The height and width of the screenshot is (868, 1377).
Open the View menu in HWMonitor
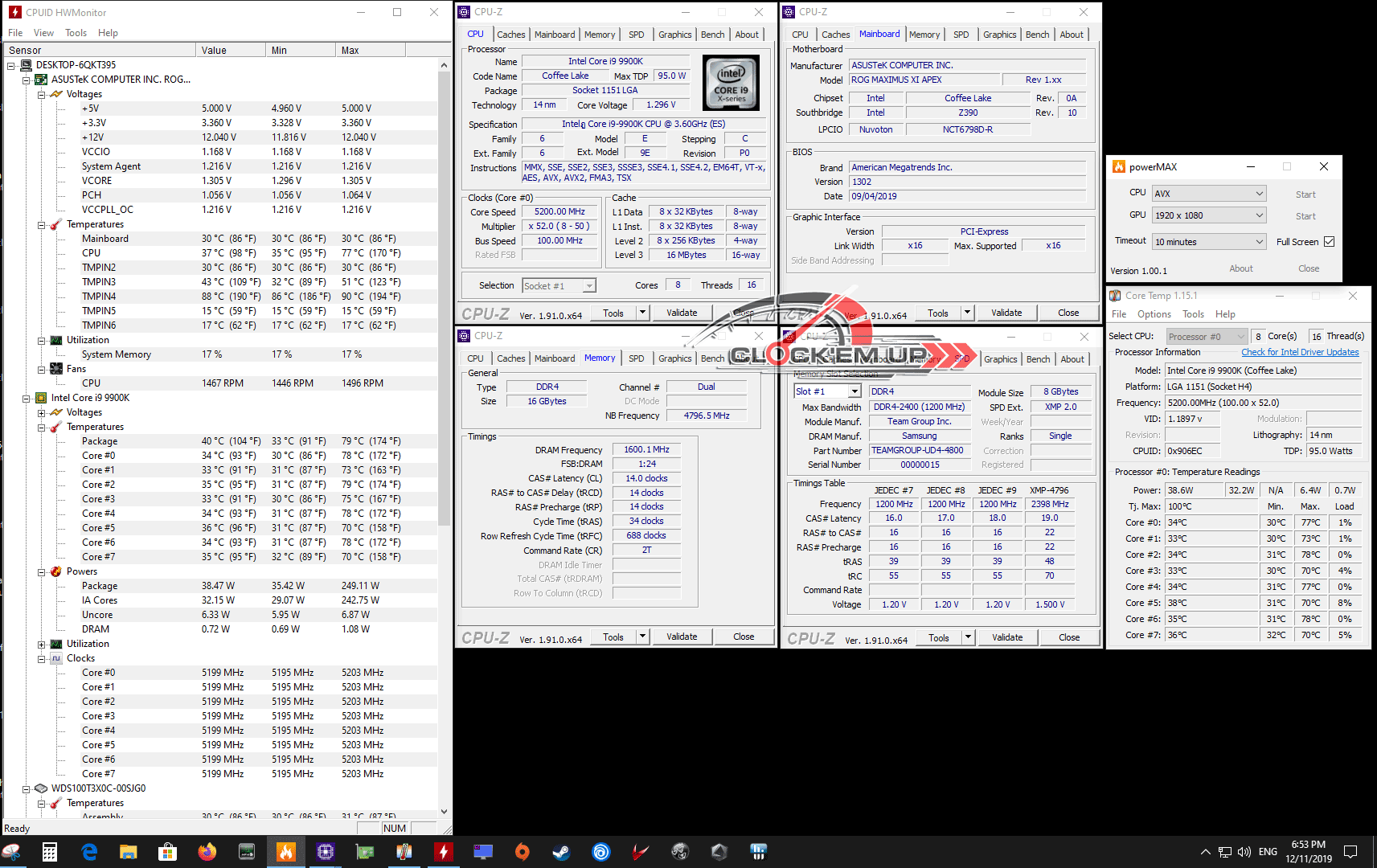[x=43, y=33]
